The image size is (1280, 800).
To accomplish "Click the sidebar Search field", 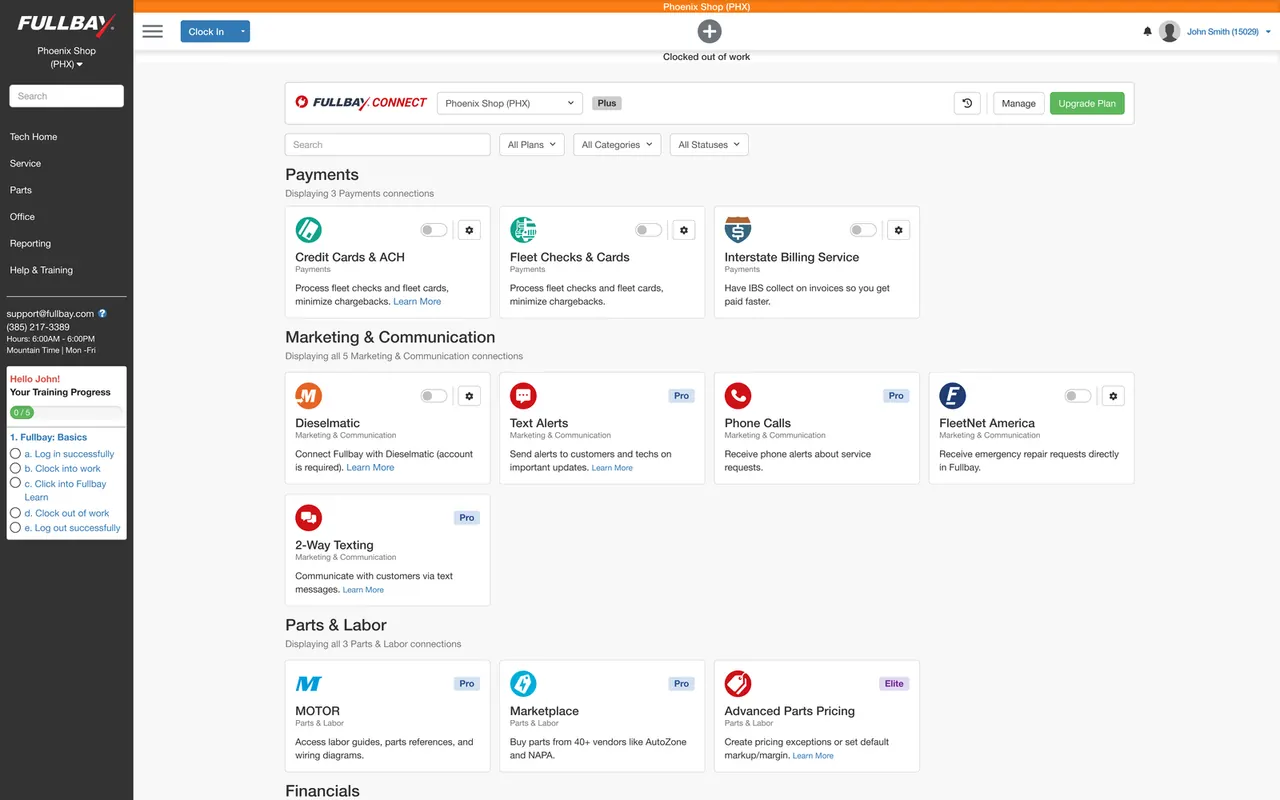I will pyautogui.click(x=66, y=96).
